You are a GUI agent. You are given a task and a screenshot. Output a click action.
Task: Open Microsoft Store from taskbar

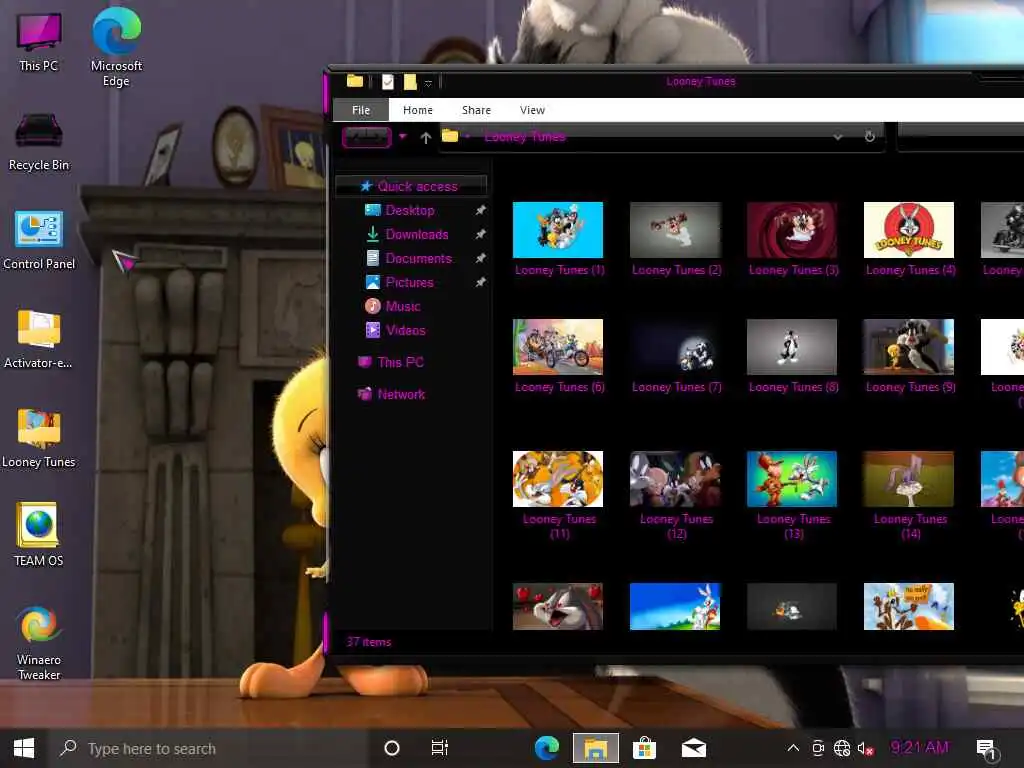[644, 748]
